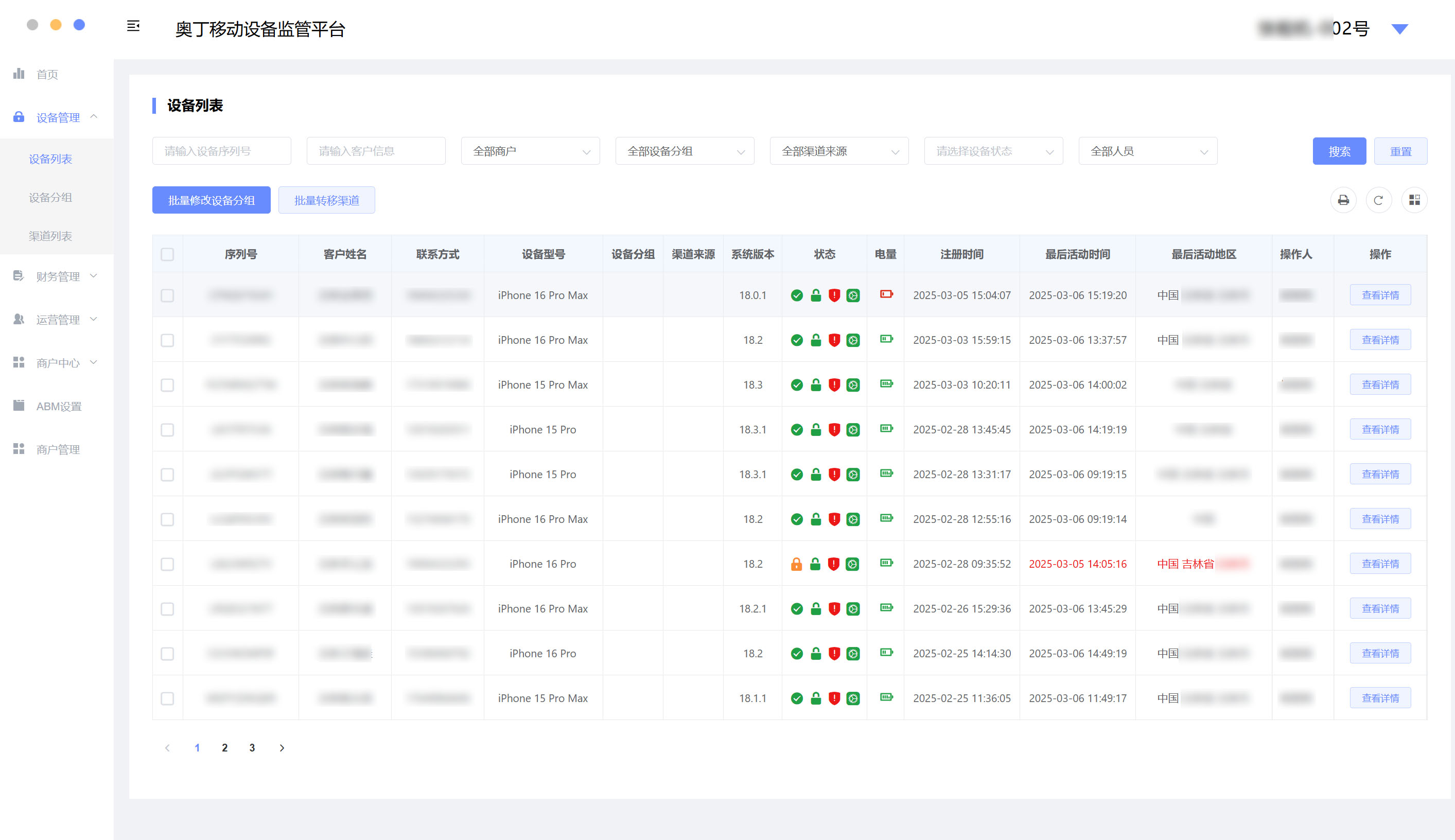Go to page 3 of the list
Viewport: 1455px width, 840px height.
coord(252,748)
